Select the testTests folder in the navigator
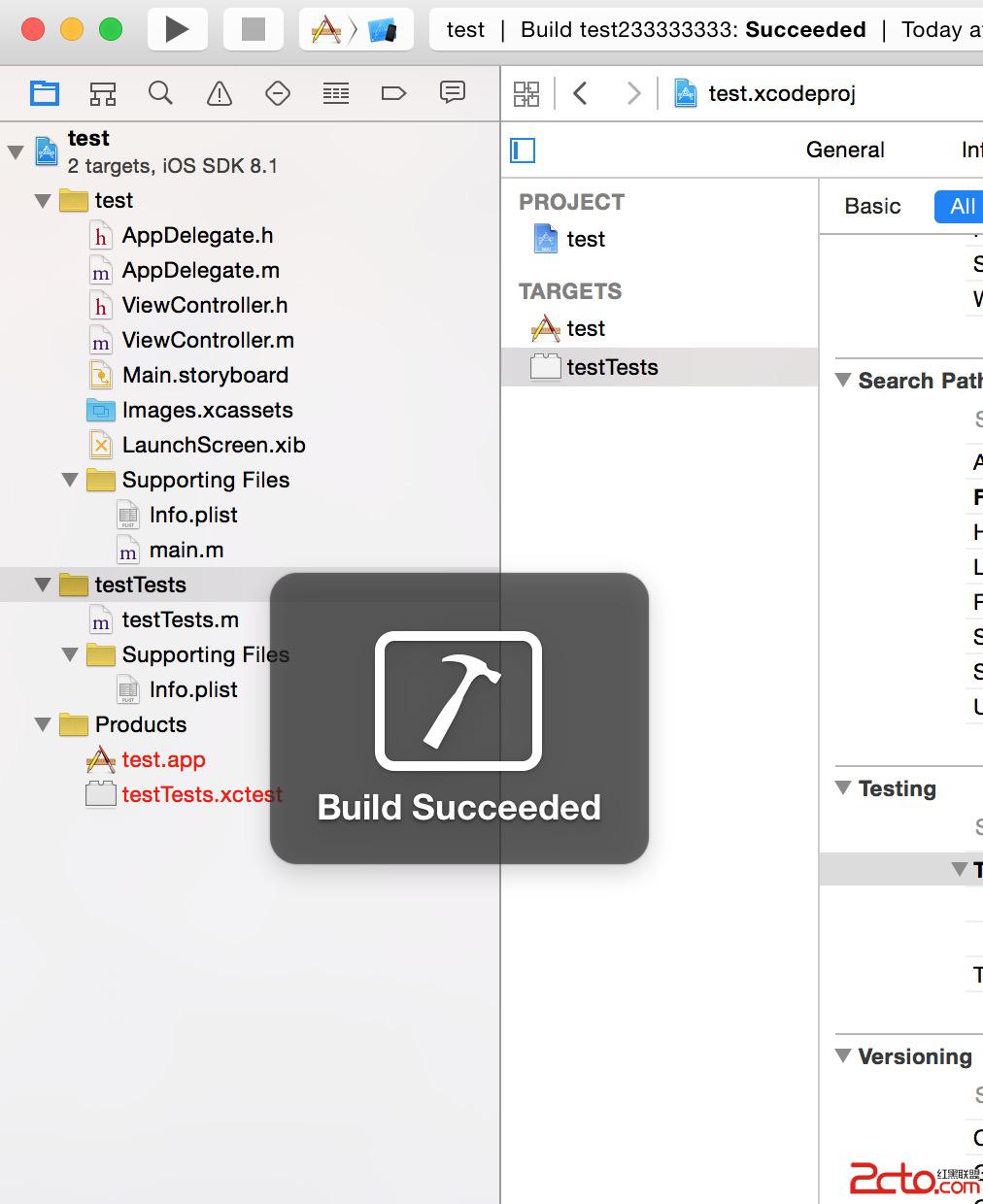This screenshot has width=983, height=1204. pos(140,585)
